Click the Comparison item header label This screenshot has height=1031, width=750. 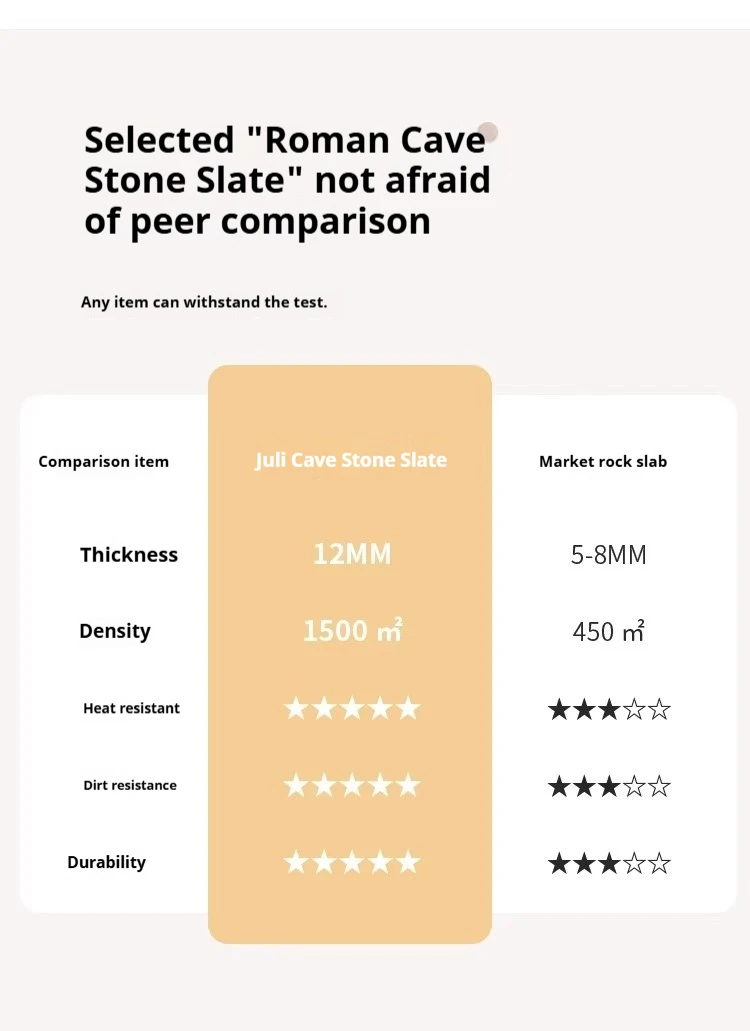[x=103, y=462]
